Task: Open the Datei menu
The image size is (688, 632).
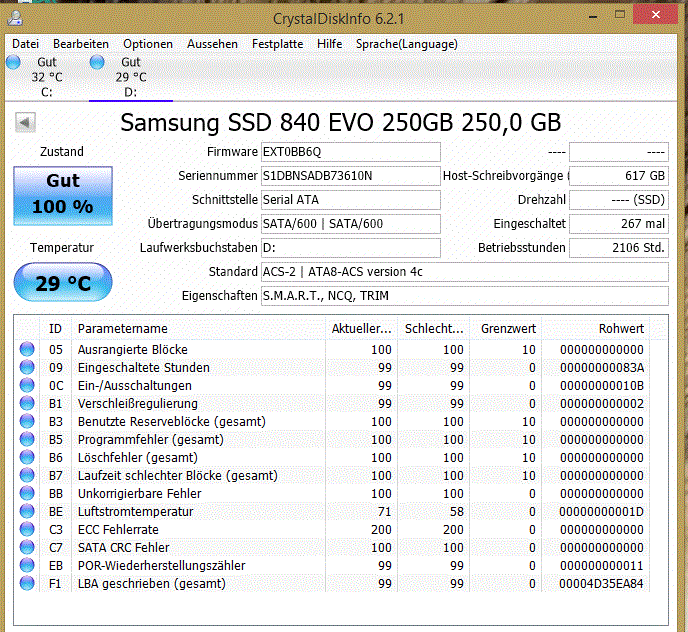Action: [x=25, y=44]
